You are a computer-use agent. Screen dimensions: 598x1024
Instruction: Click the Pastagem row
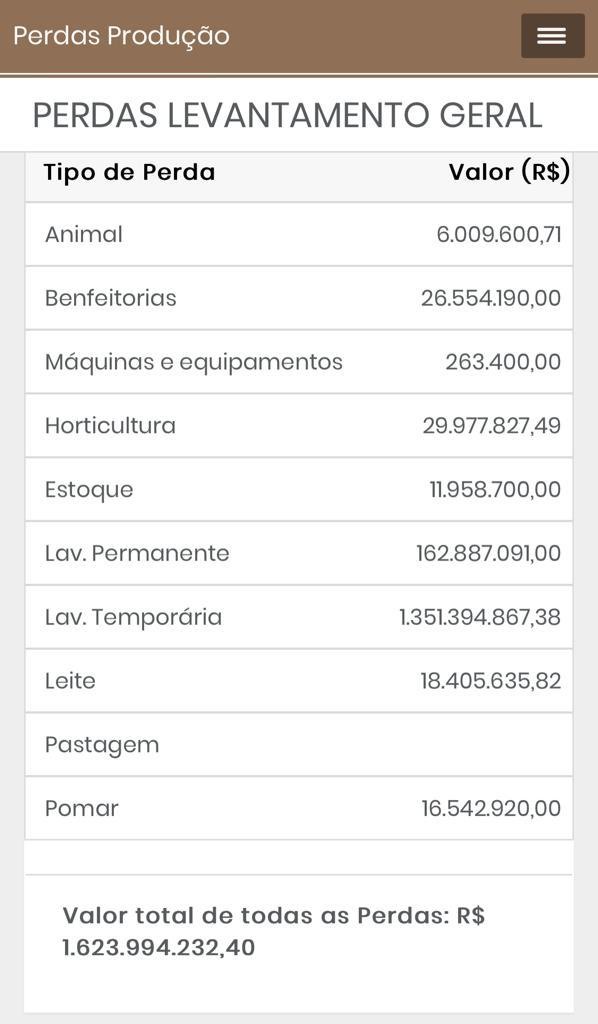[x=299, y=744]
